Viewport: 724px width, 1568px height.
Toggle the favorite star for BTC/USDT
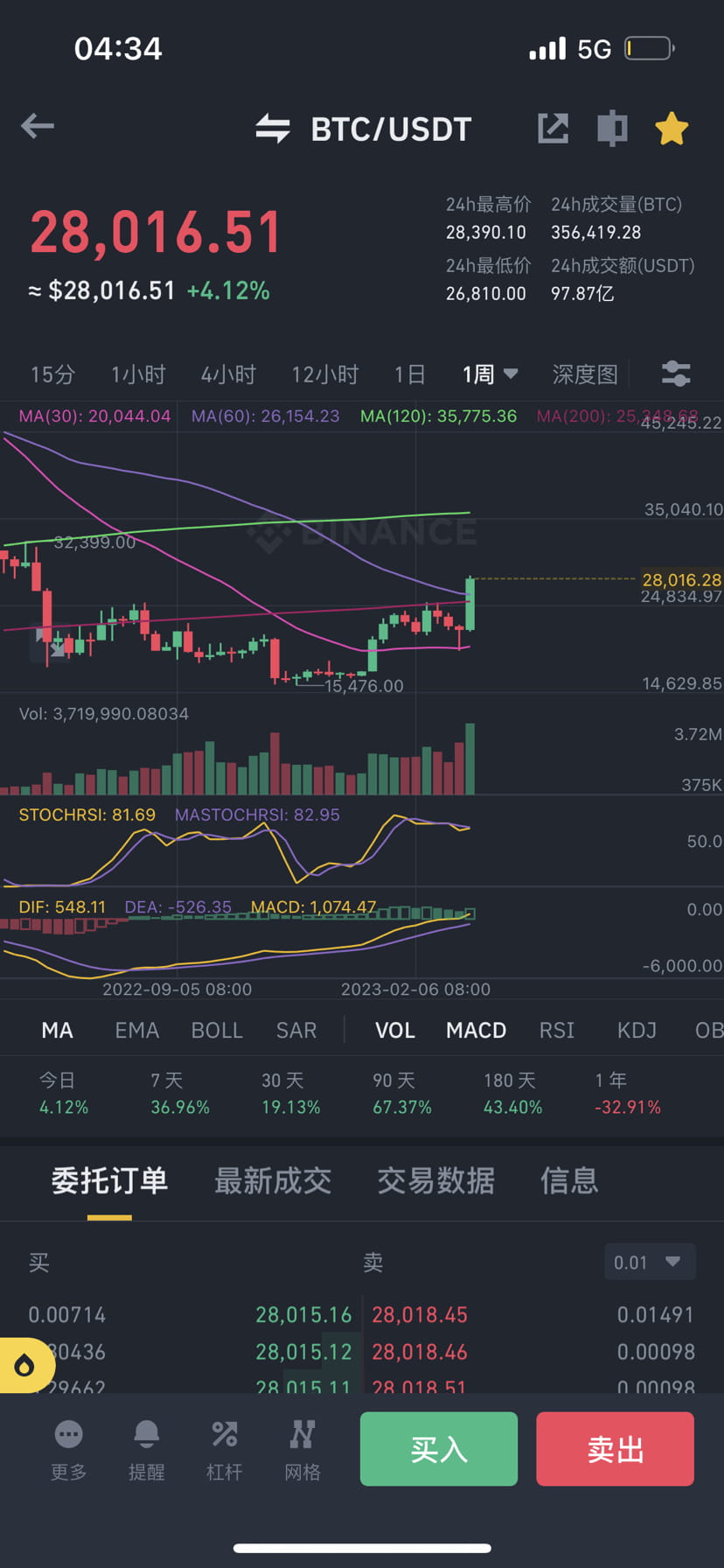coord(672,127)
